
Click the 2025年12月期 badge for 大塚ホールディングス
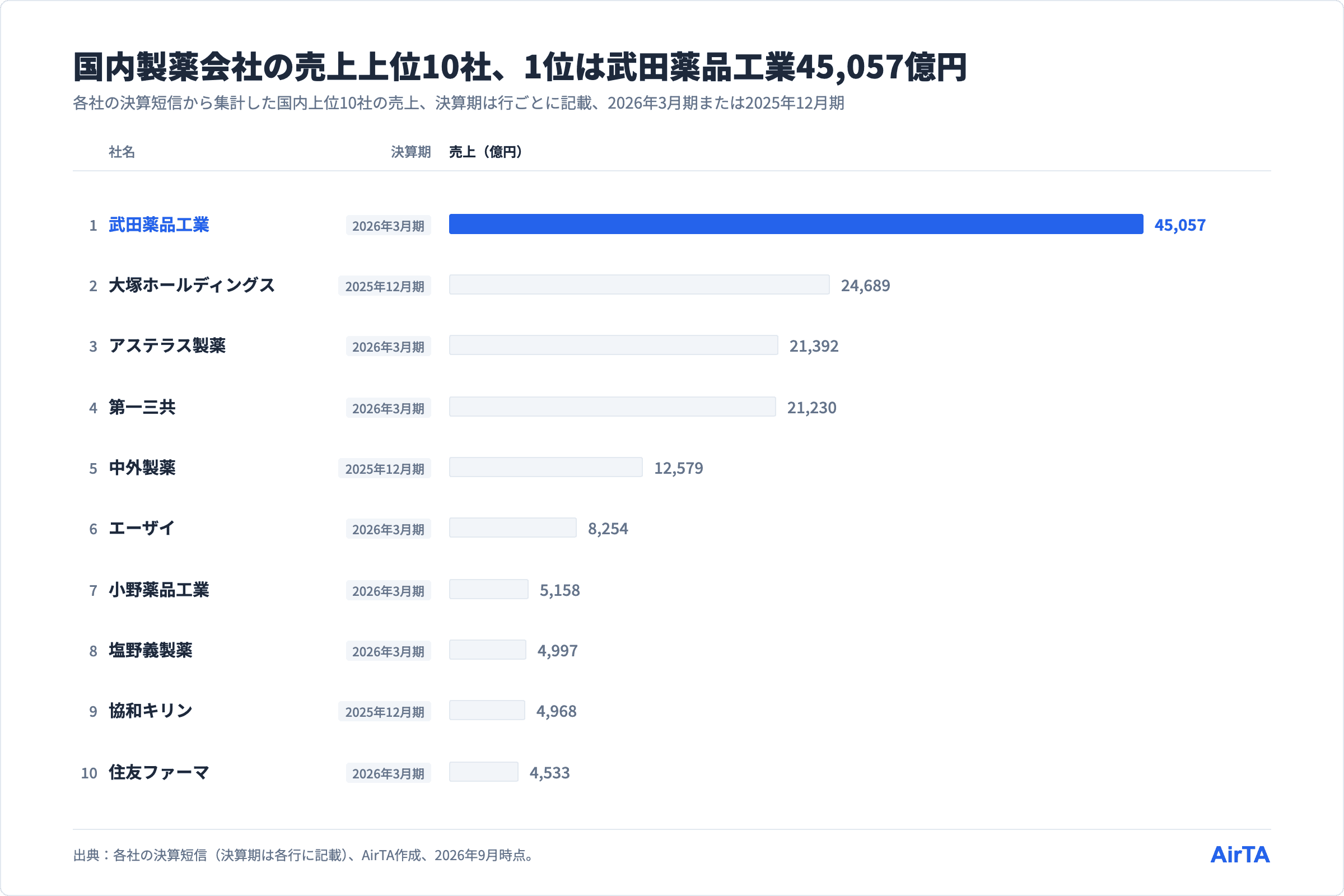[x=385, y=286]
